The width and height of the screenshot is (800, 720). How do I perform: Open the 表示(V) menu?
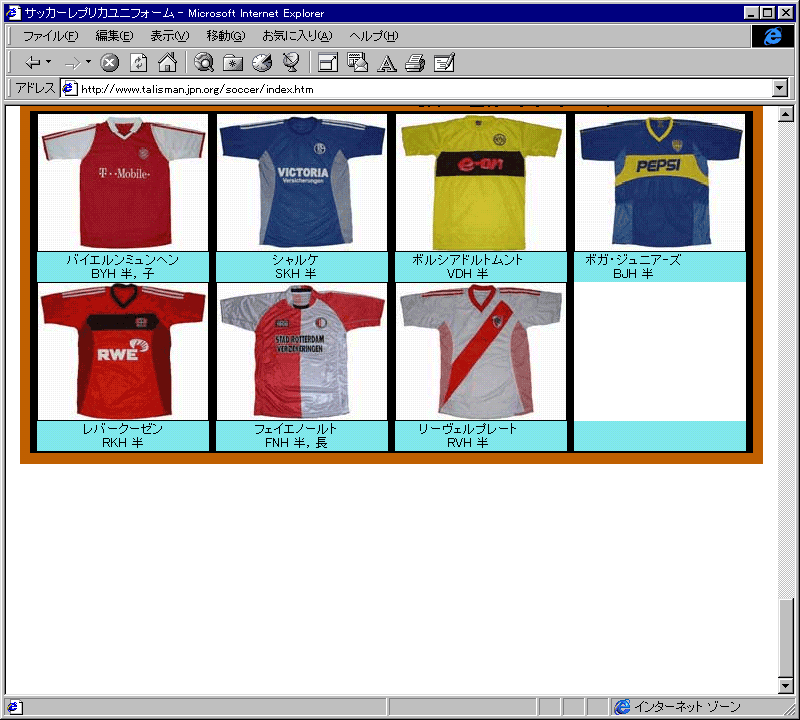(169, 36)
